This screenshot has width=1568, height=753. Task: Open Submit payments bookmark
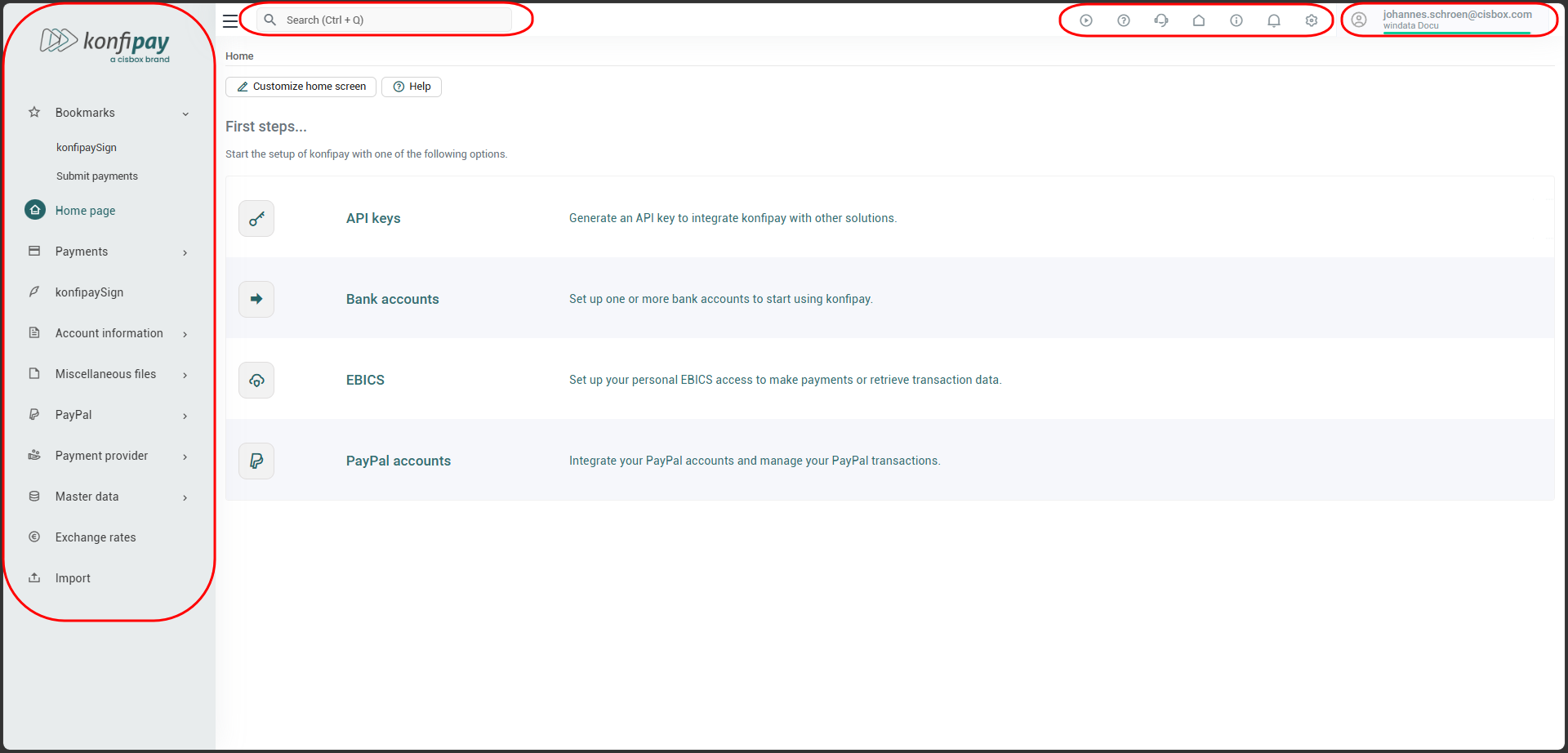pyautogui.click(x=97, y=176)
